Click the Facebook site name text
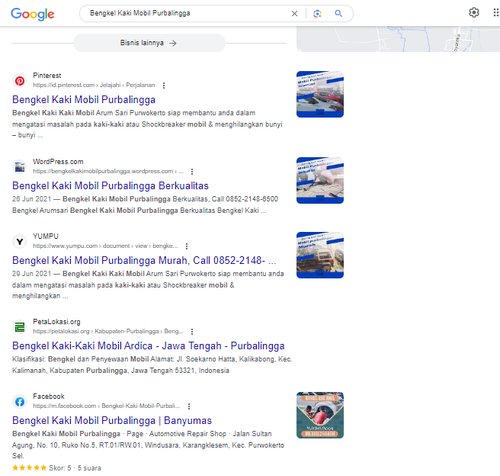This screenshot has width=500, height=476. (x=49, y=396)
